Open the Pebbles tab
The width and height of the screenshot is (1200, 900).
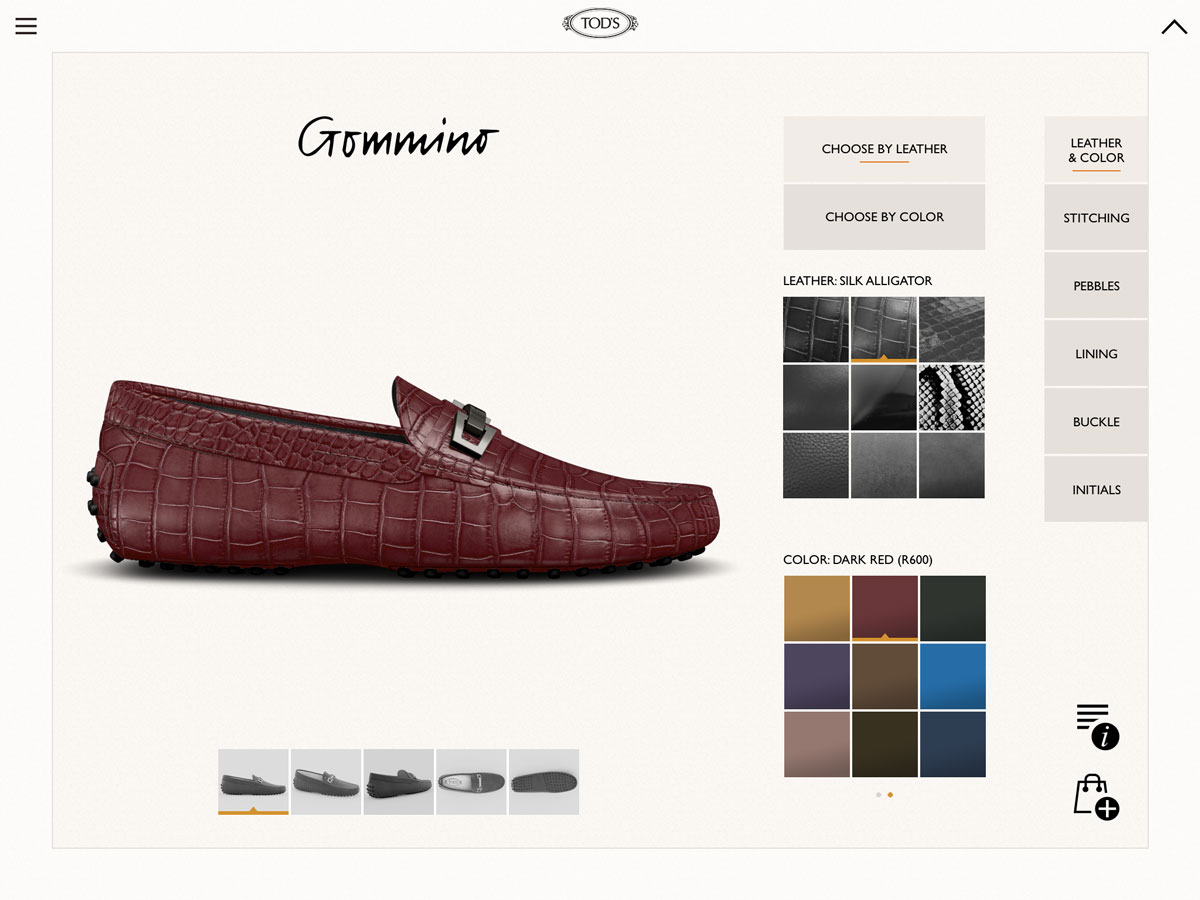(1096, 286)
